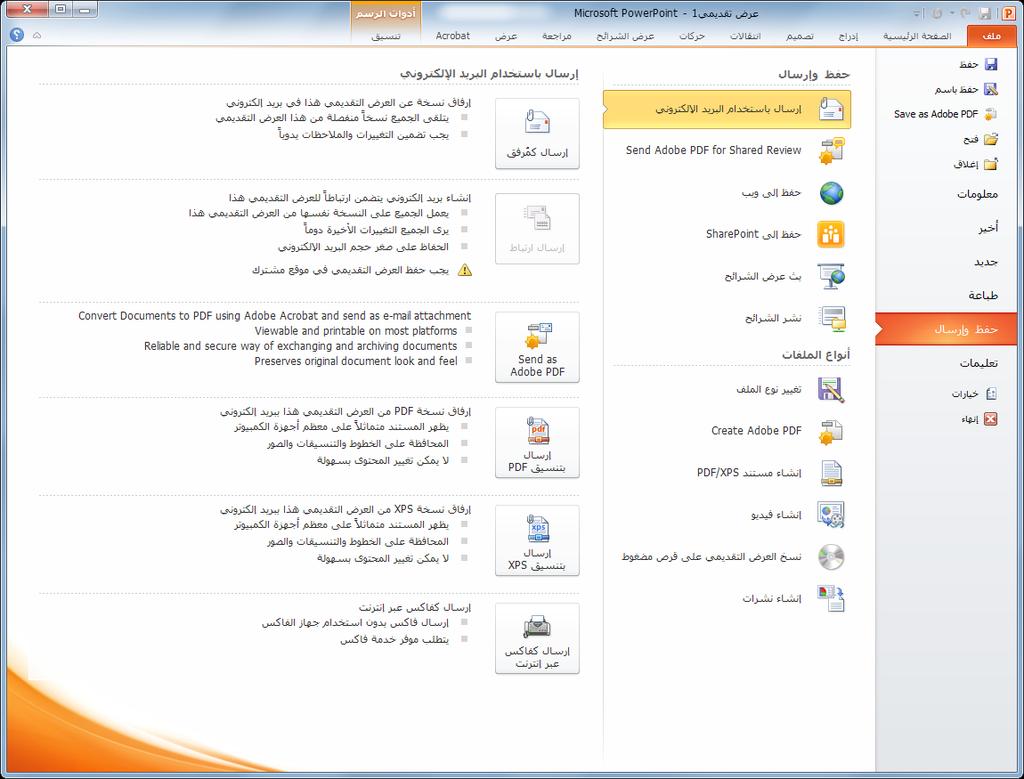The image size is (1024, 779).
Task: Click the Broadcast Slide Show icon
Action: [x=831, y=276]
